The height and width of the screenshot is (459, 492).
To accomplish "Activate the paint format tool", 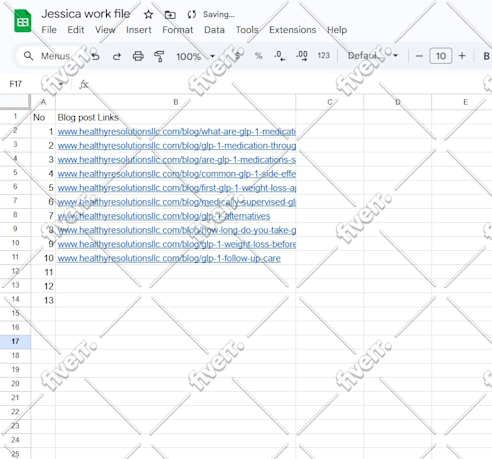I will [x=159, y=56].
